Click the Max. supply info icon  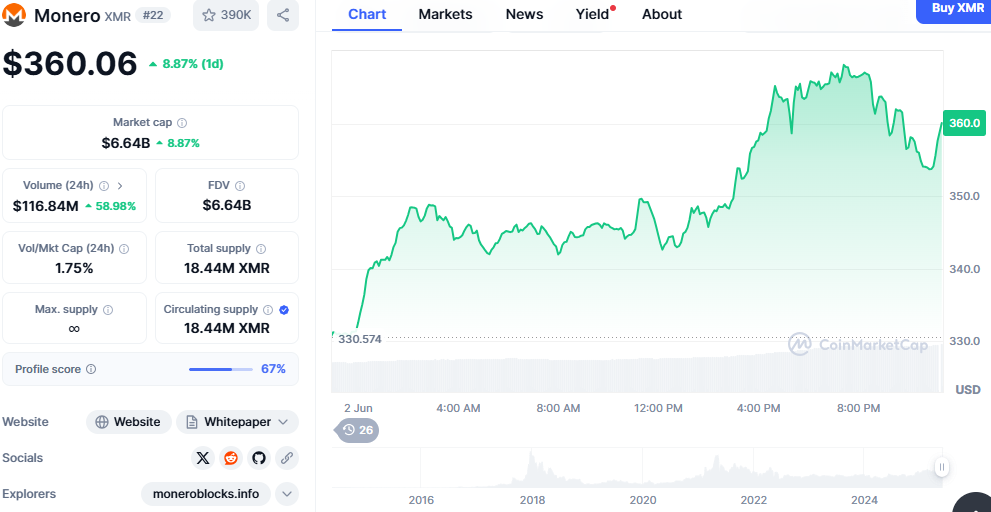click(x=108, y=310)
